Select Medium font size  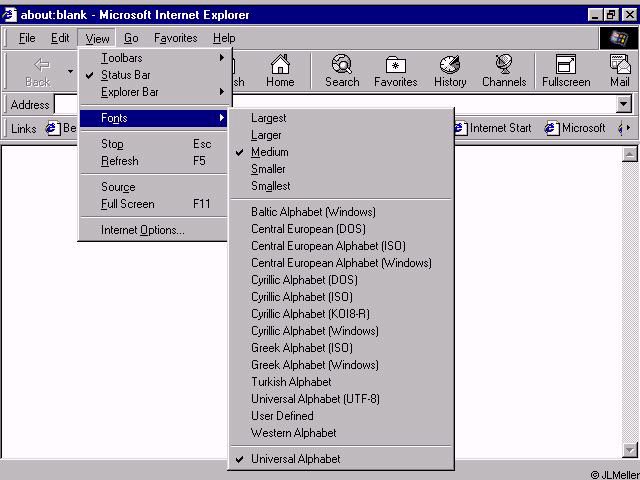(341, 152)
